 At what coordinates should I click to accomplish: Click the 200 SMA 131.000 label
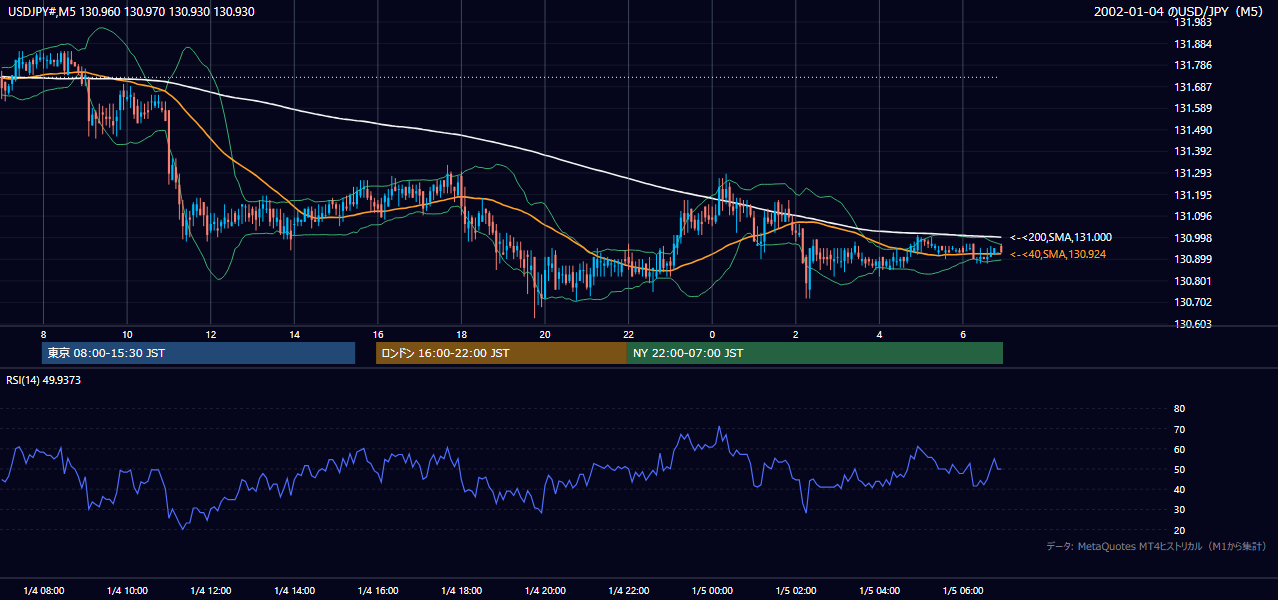1061,238
